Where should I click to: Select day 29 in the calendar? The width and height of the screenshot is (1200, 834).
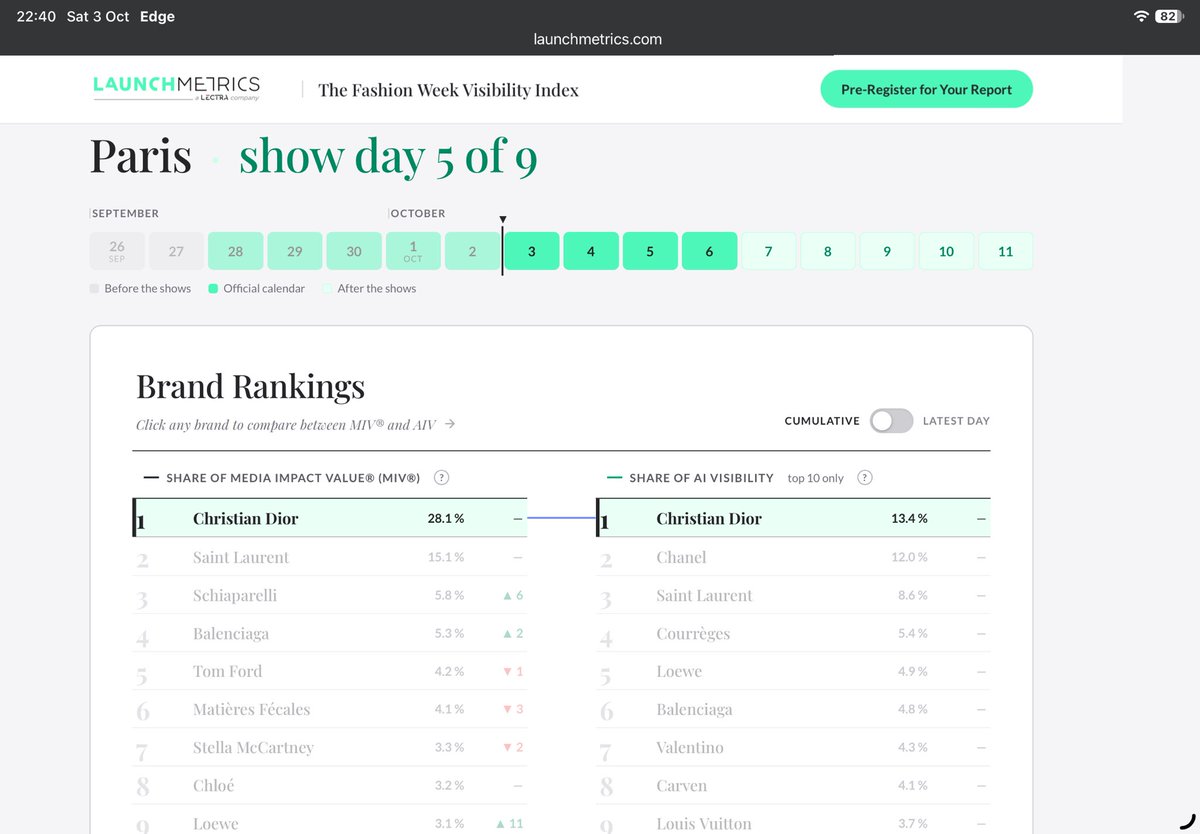pos(294,251)
